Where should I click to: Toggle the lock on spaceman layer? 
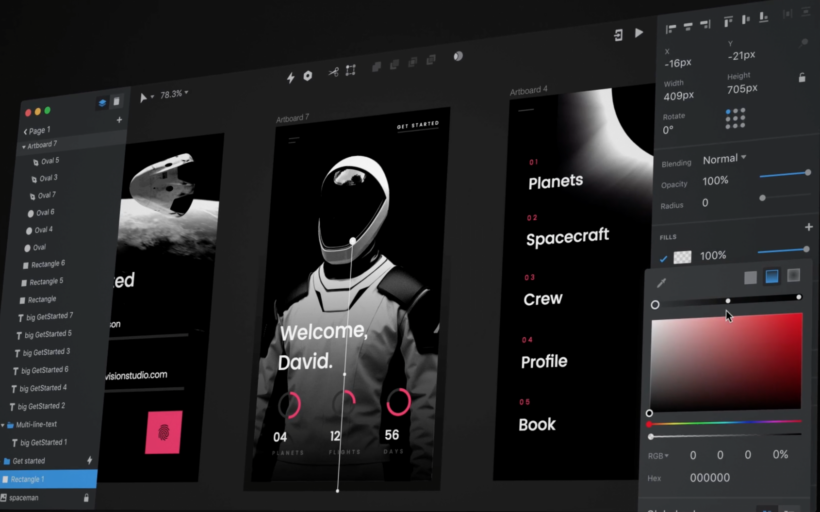(86, 497)
